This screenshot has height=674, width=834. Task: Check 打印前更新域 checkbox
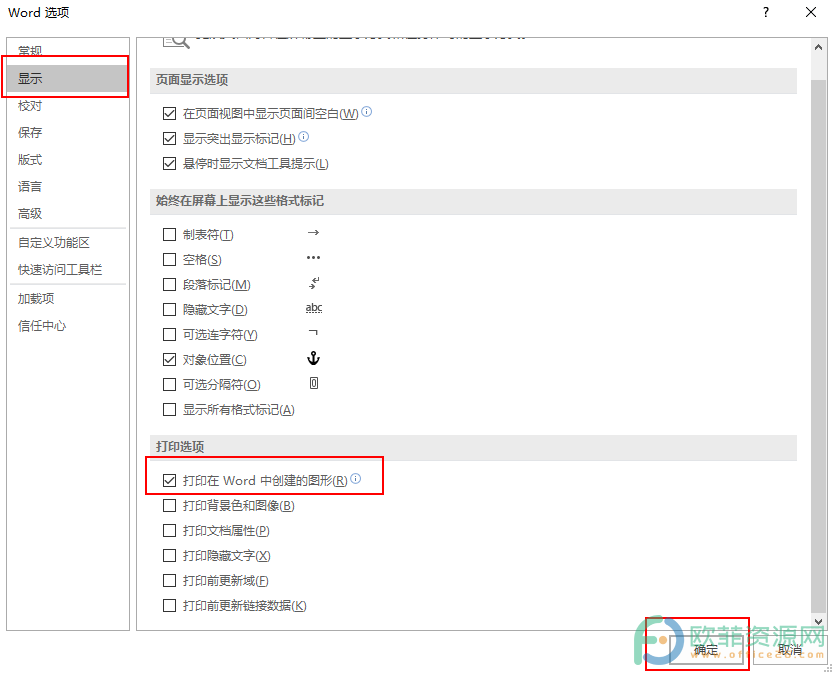tap(169, 580)
